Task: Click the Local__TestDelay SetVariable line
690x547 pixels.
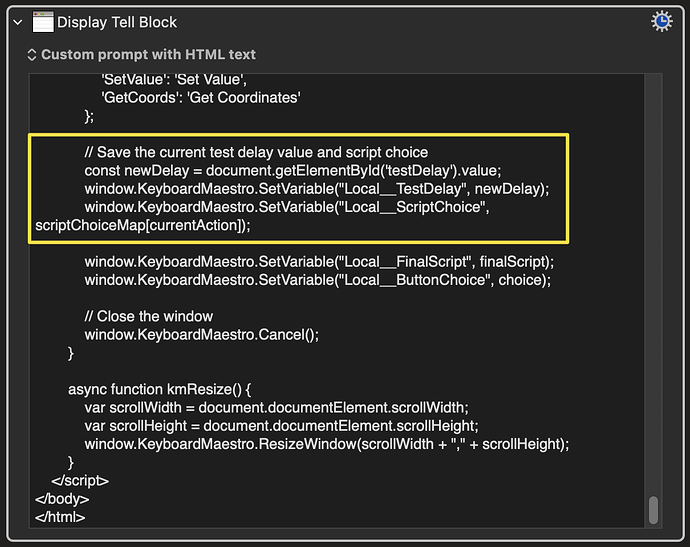Action: 317,189
